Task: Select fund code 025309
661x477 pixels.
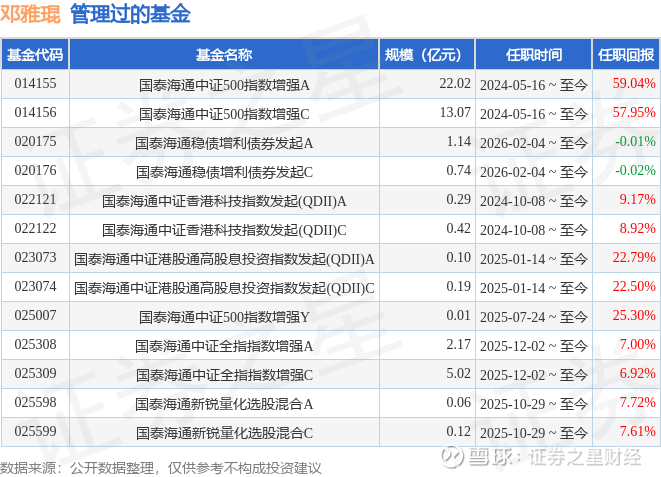Action: click(35, 373)
